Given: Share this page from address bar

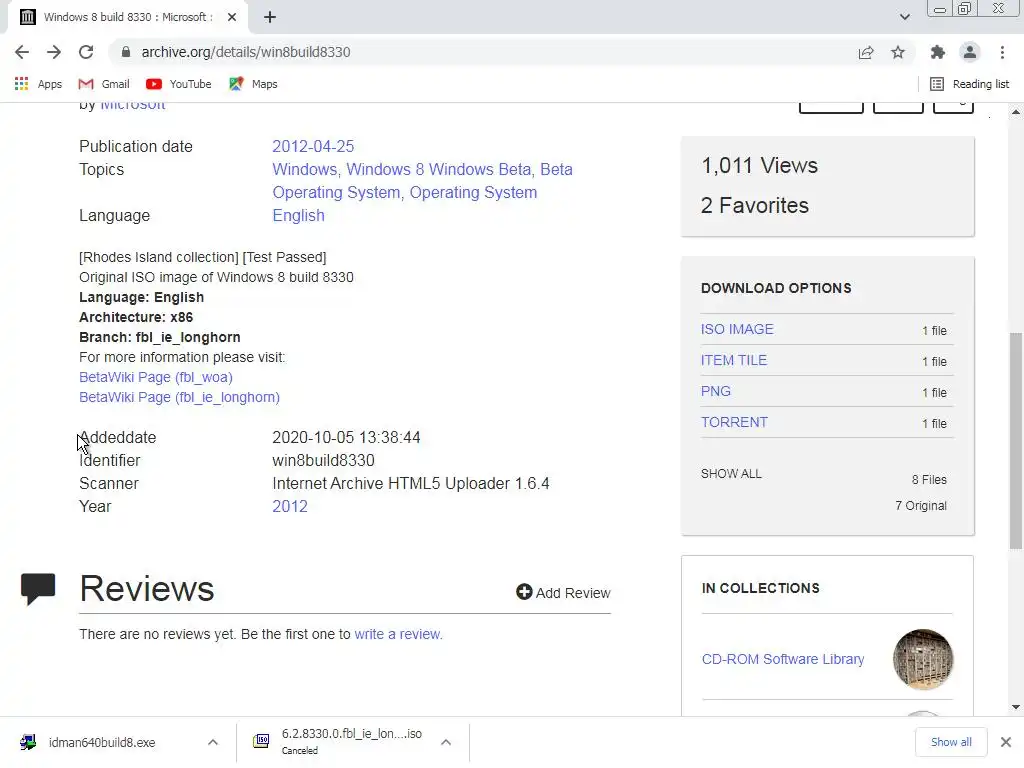Looking at the screenshot, I should [x=866, y=52].
